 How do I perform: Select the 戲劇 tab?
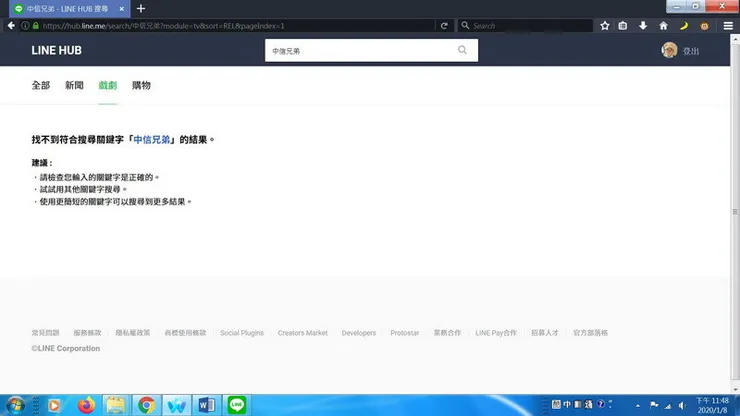point(108,85)
